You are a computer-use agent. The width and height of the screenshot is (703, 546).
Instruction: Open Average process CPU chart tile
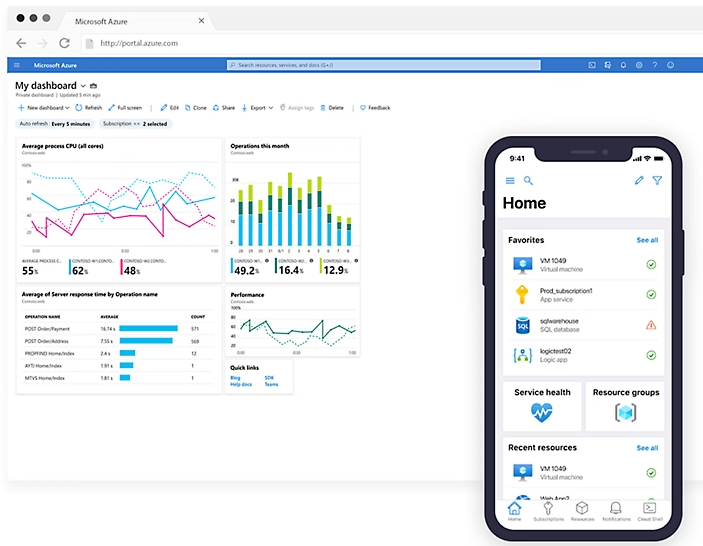(119, 210)
